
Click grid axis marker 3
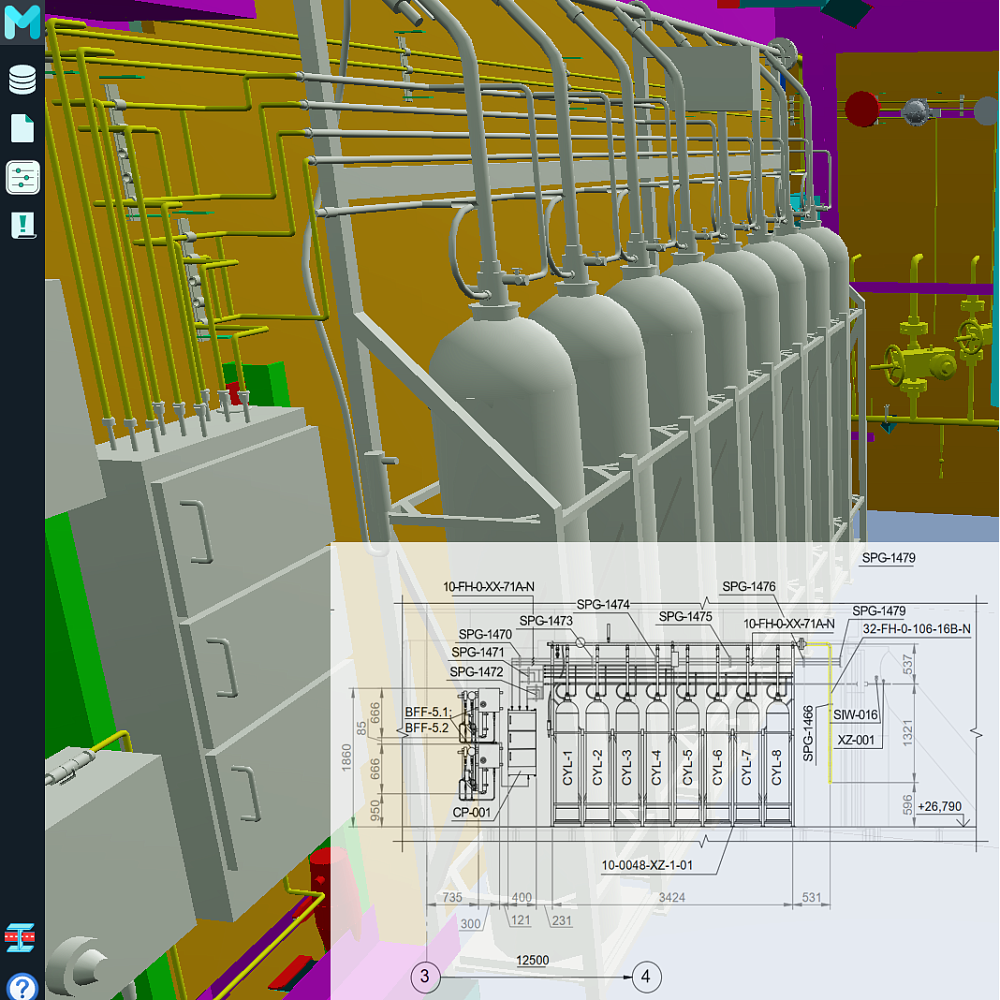click(x=426, y=976)
